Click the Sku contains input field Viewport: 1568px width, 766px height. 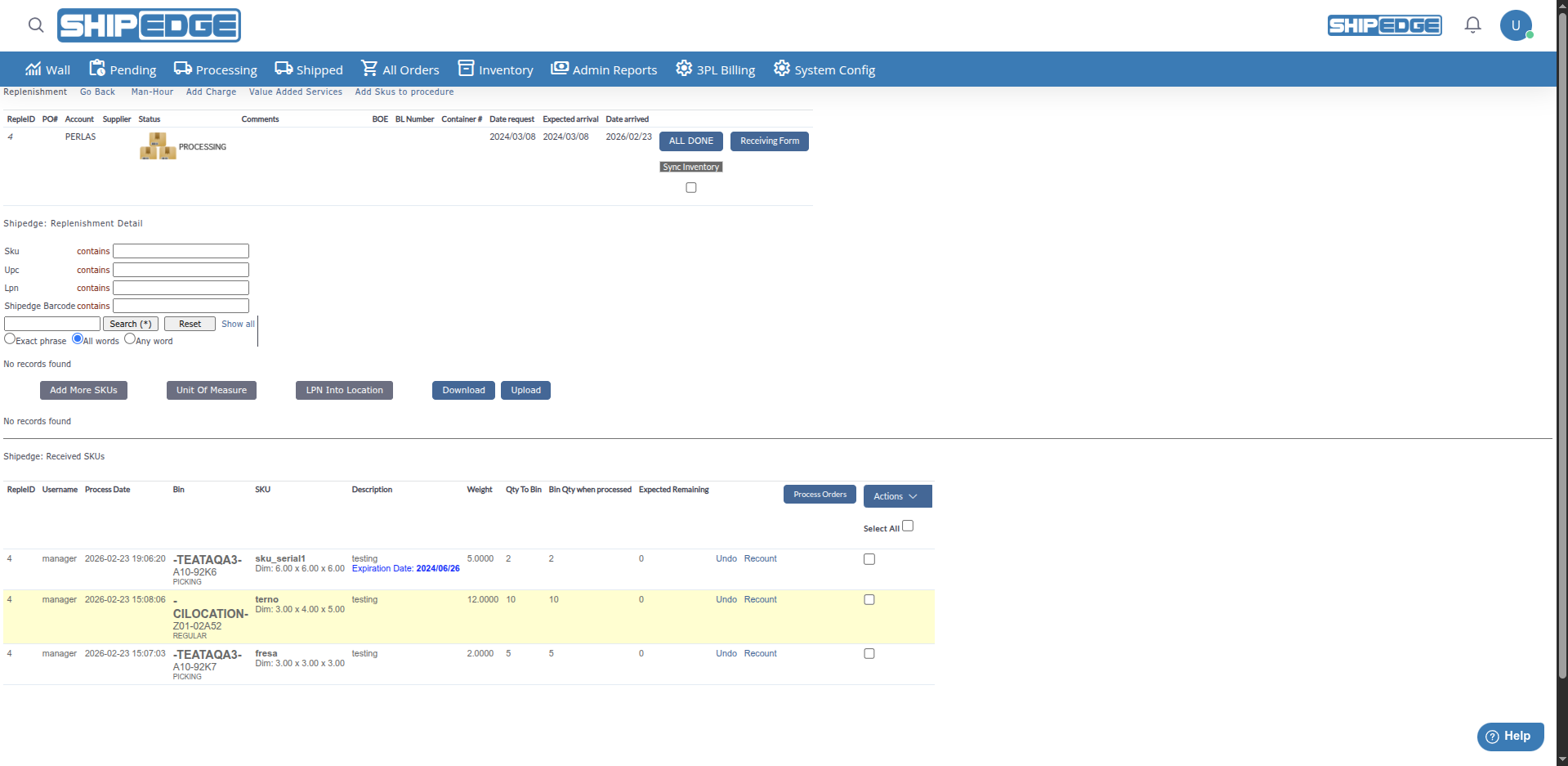(x=181, y=251)
